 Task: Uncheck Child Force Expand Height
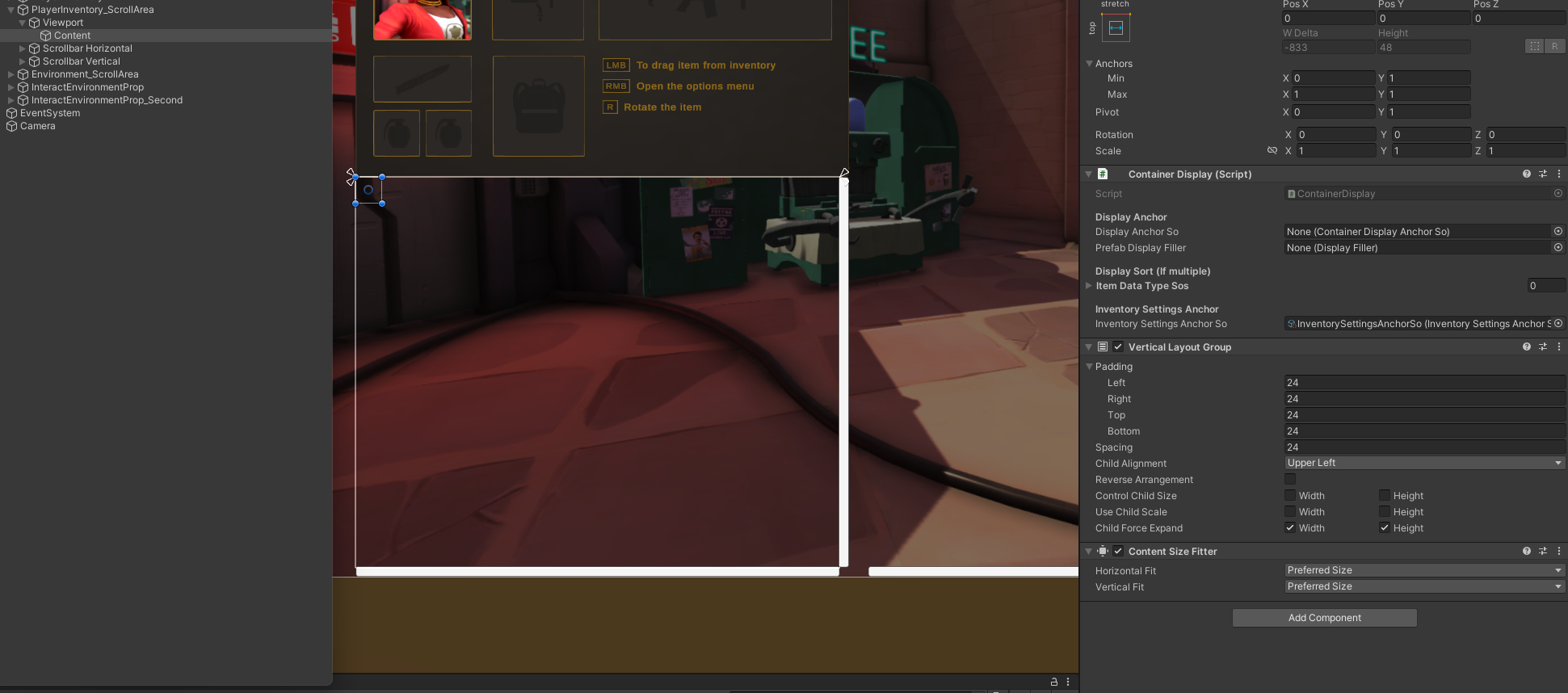coord(1385,528)
